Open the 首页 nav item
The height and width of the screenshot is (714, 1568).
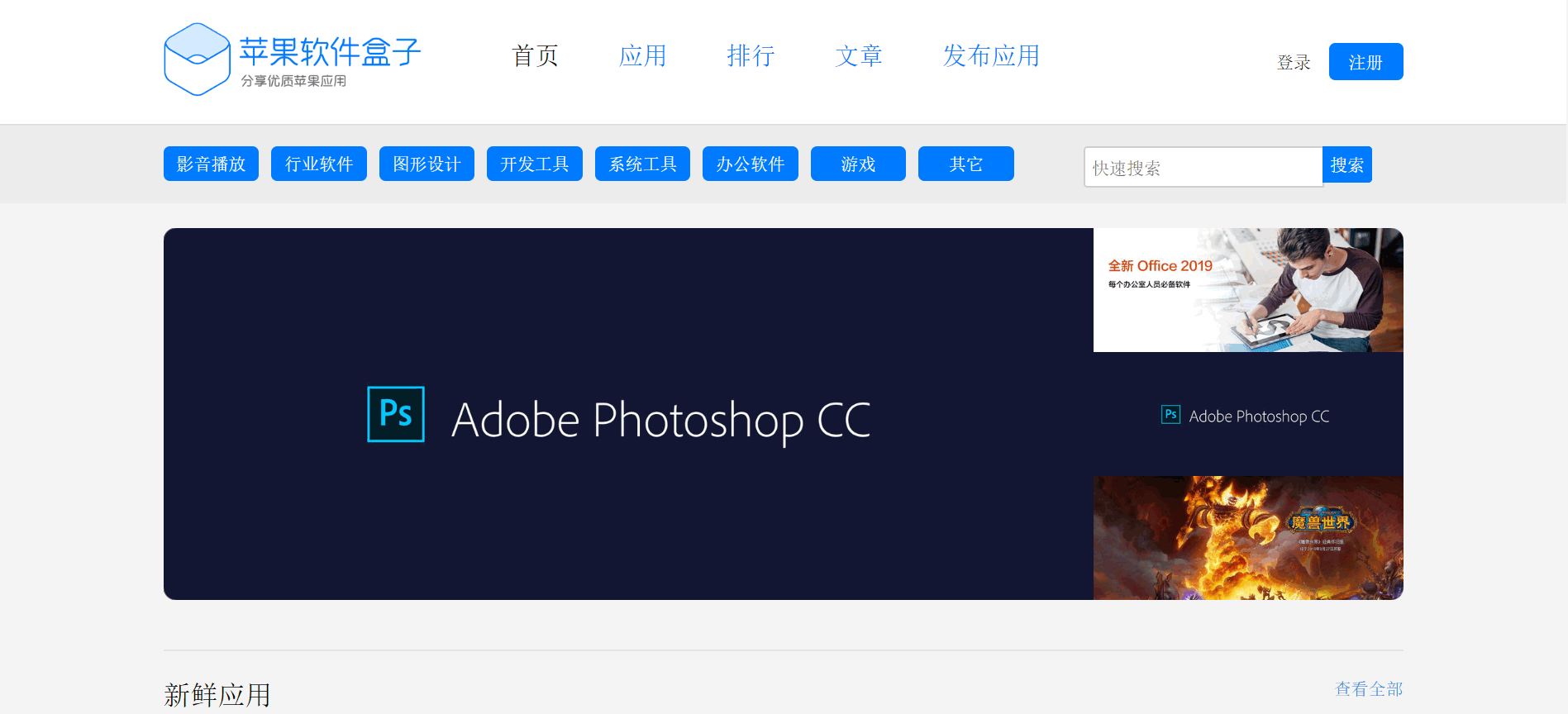click(x=536, y=56)
